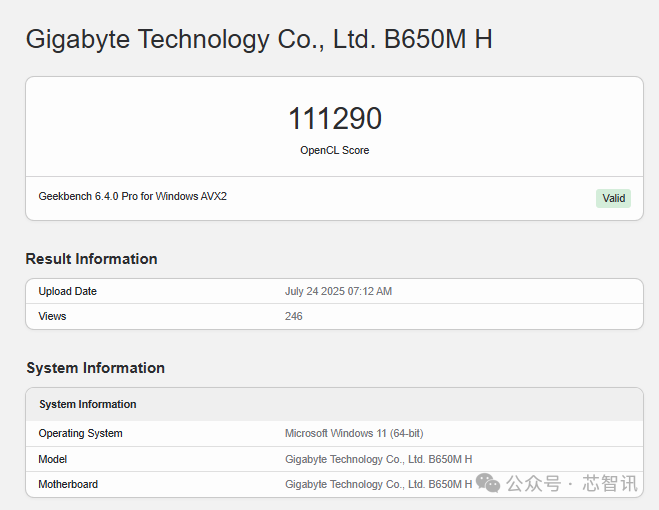Viewport: 659px width, 510px height.
Task: Select the 111290 score number
Action: click(x=334, y=119)
